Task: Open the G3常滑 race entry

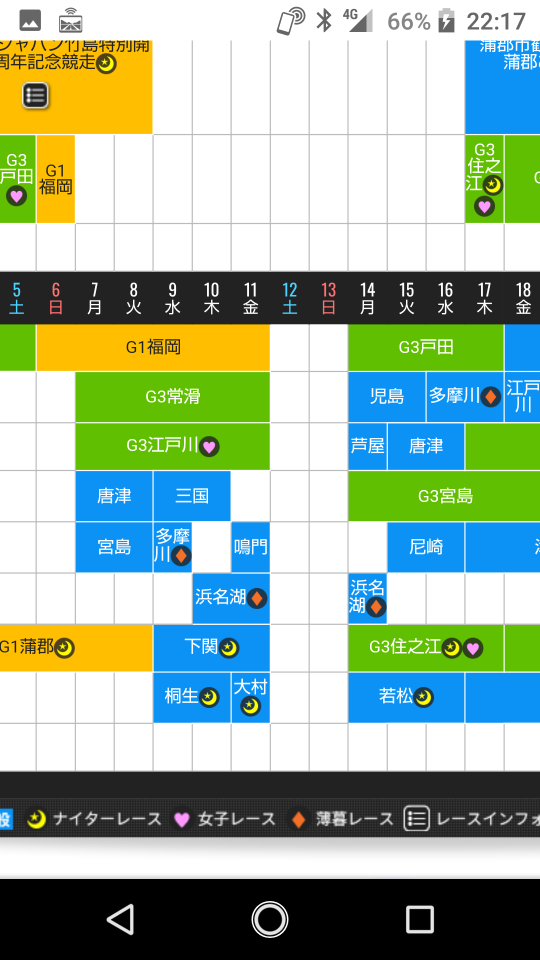Action: coord(173,397)
